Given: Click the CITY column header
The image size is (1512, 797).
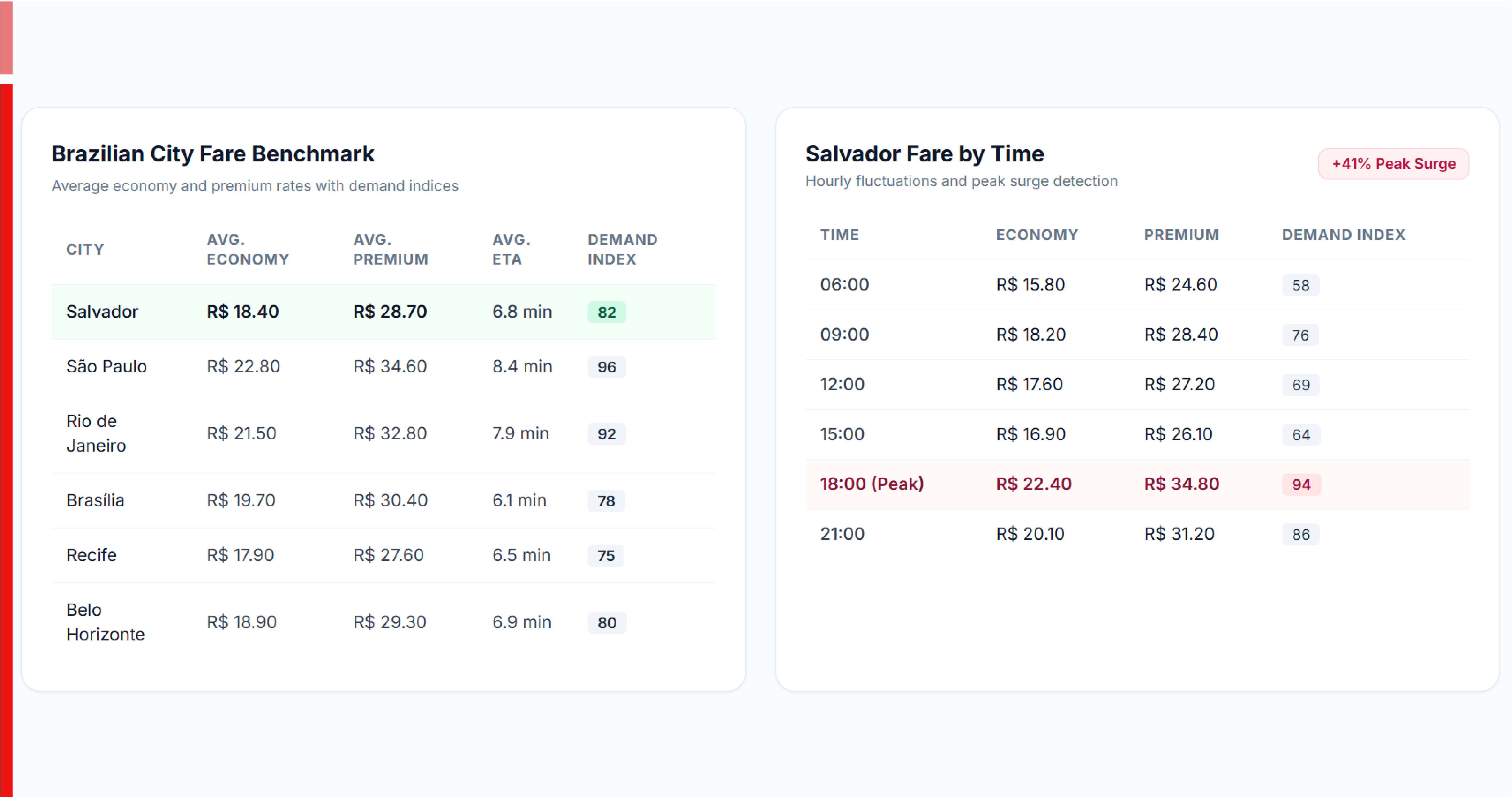Looking at the screenshot, I should click(85, 249).
